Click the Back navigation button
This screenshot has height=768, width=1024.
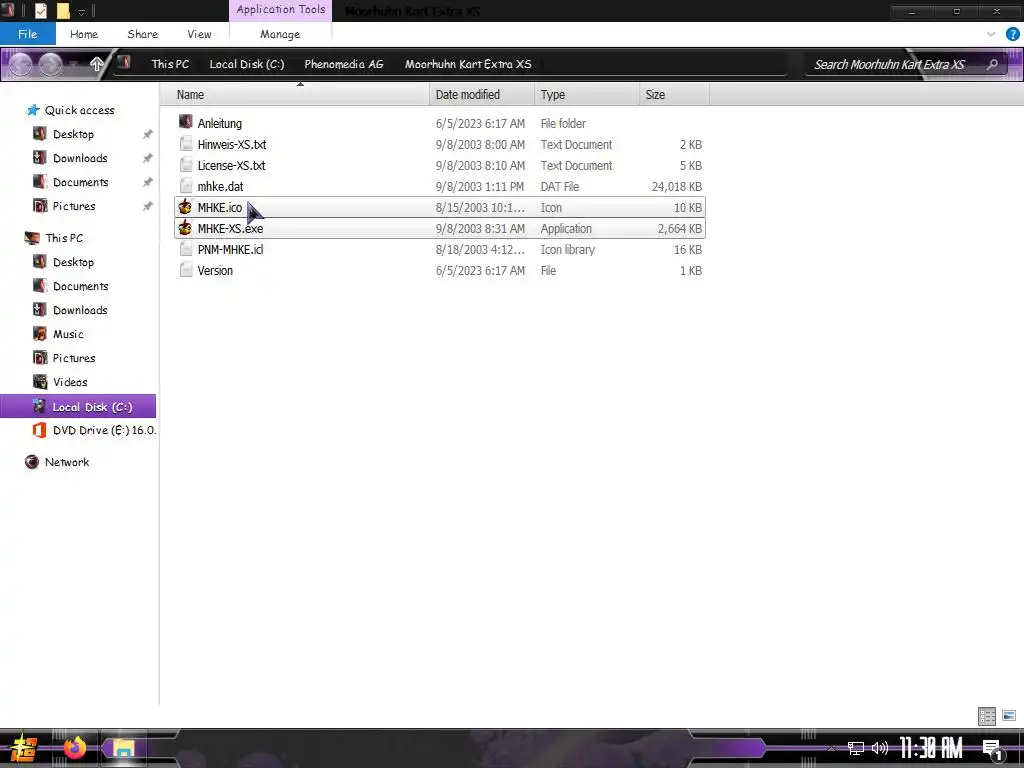pyautogui.click(x=20, y=64)
